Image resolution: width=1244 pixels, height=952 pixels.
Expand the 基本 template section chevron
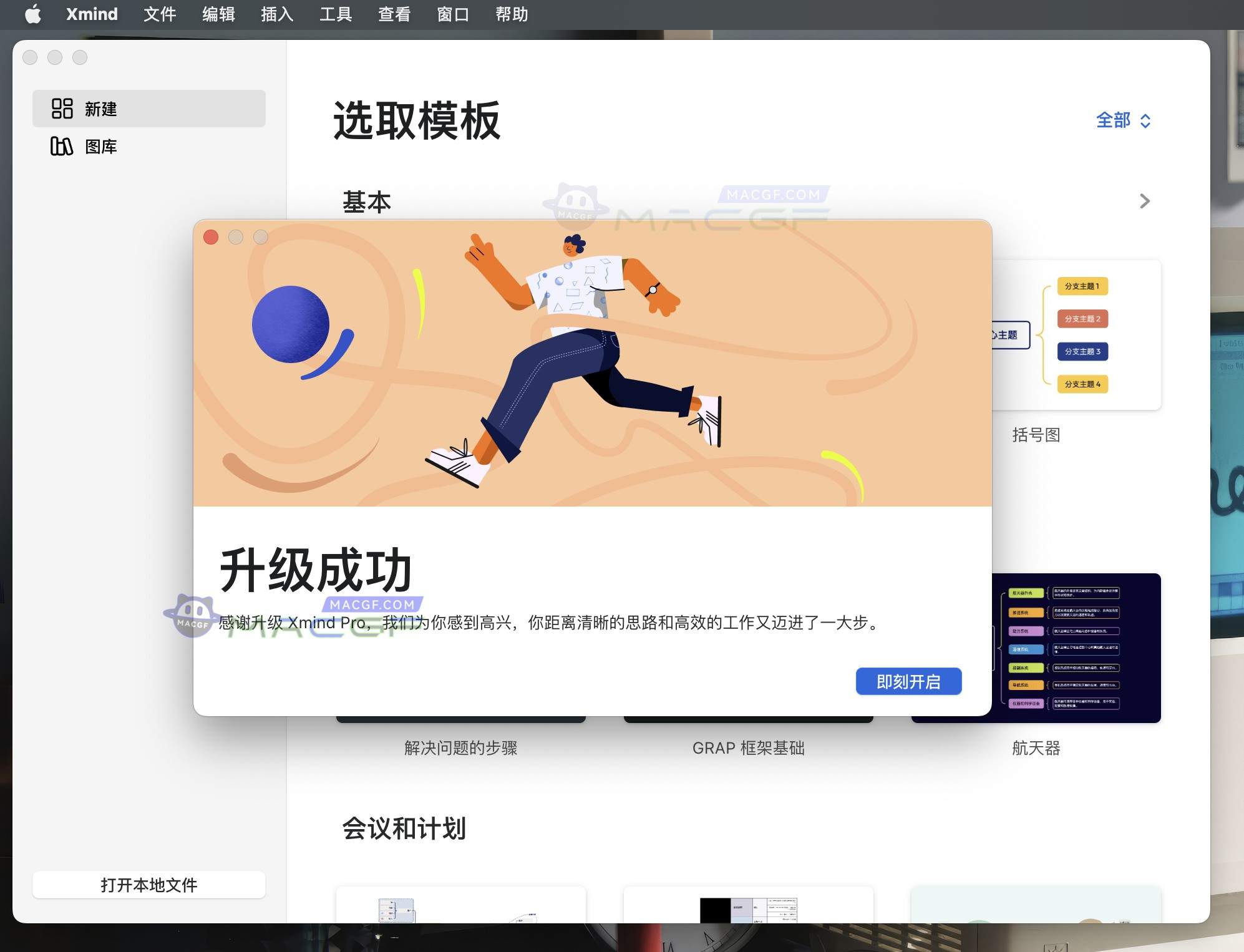pos(1145,201)
